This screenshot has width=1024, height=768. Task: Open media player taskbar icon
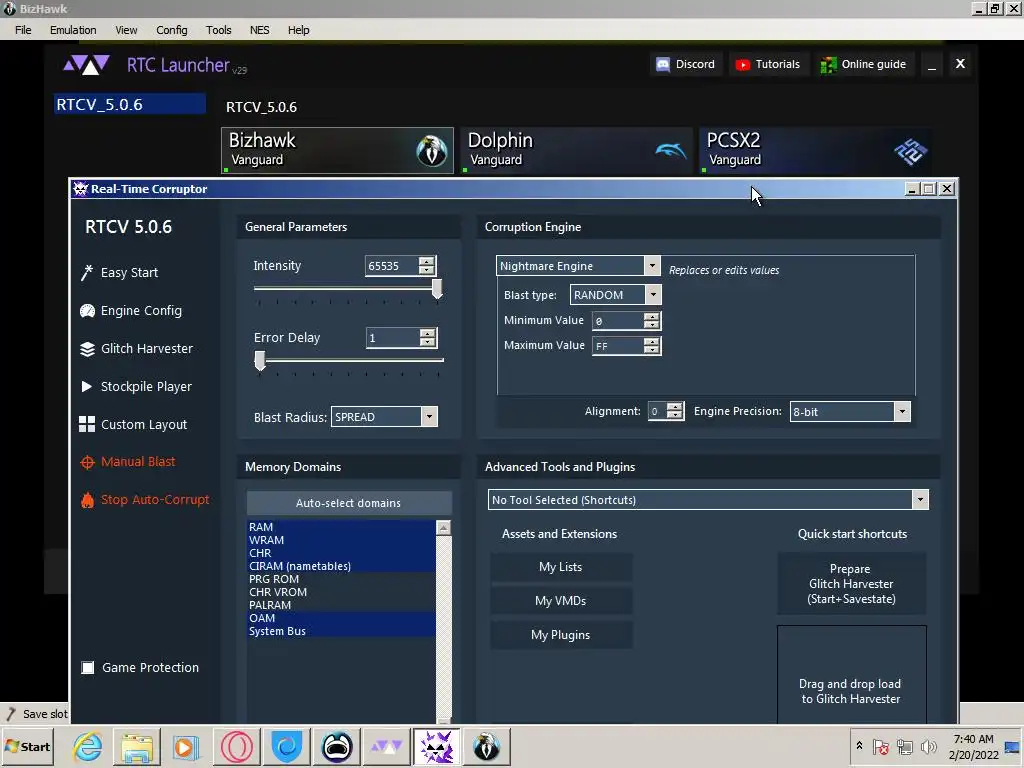tap(186, 746)
